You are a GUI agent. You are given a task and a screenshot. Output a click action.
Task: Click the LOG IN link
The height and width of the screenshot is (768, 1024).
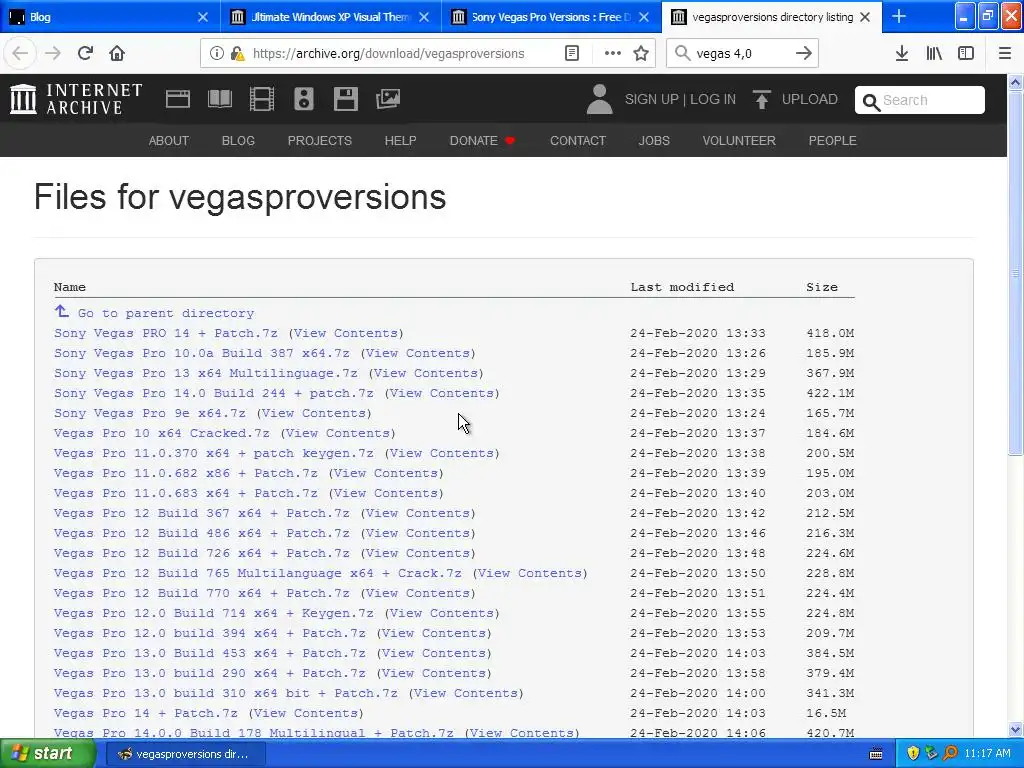click(x=713, y=99)
